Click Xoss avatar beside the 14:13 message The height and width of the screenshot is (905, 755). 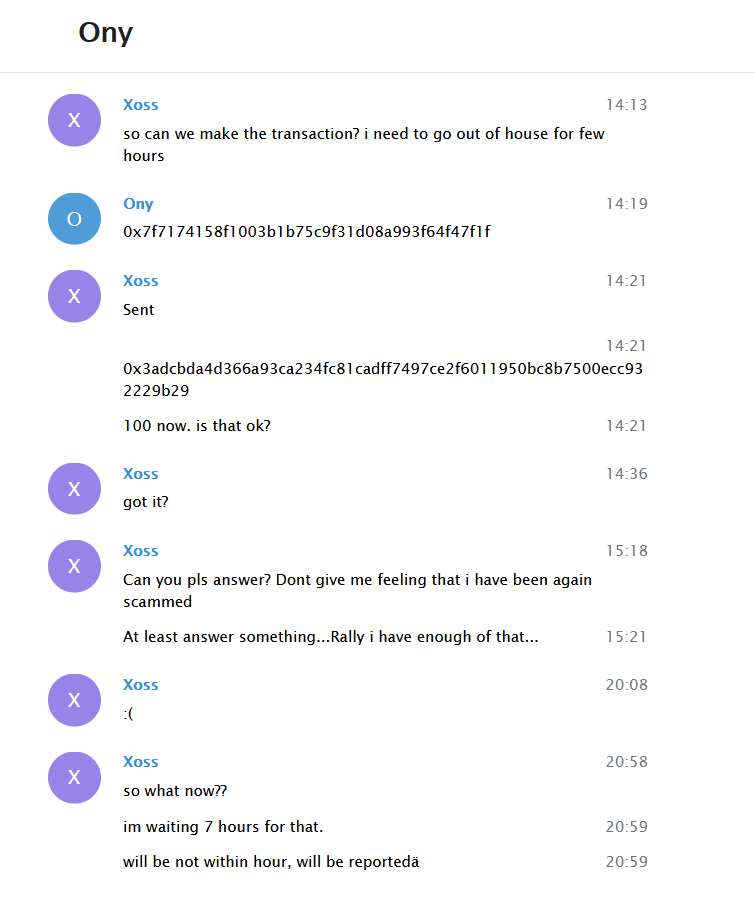coord(74,120)
